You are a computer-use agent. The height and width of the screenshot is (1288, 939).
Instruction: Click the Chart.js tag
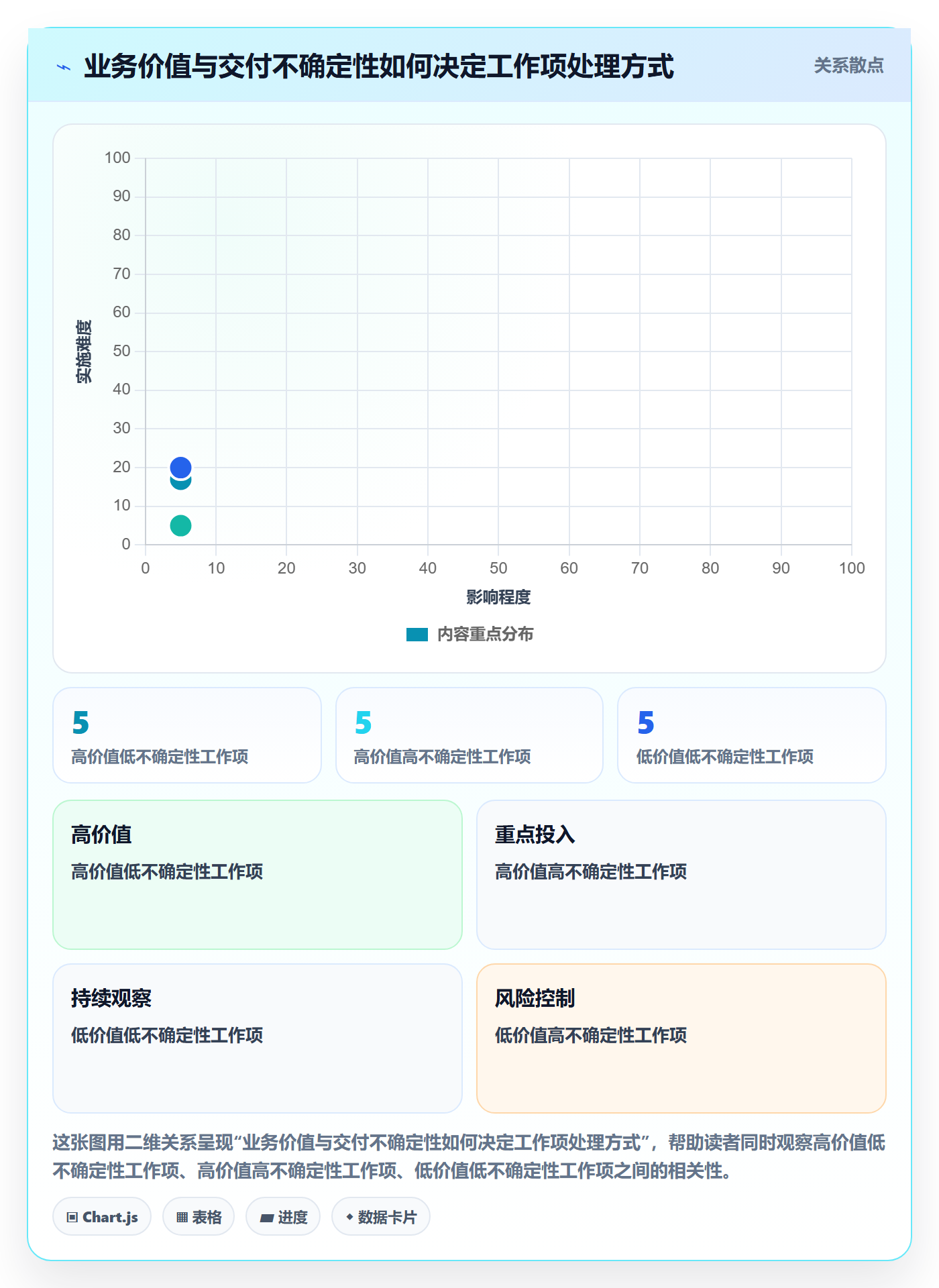tap(102, 1217)
